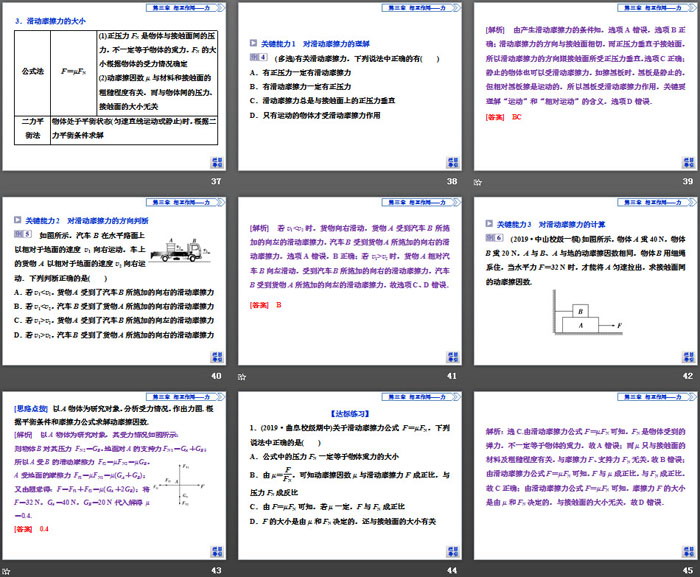The width and height of the screenshot is (700, 577).
Task: Select slide 37 with the formula table
Action: [x=115, y=86]
